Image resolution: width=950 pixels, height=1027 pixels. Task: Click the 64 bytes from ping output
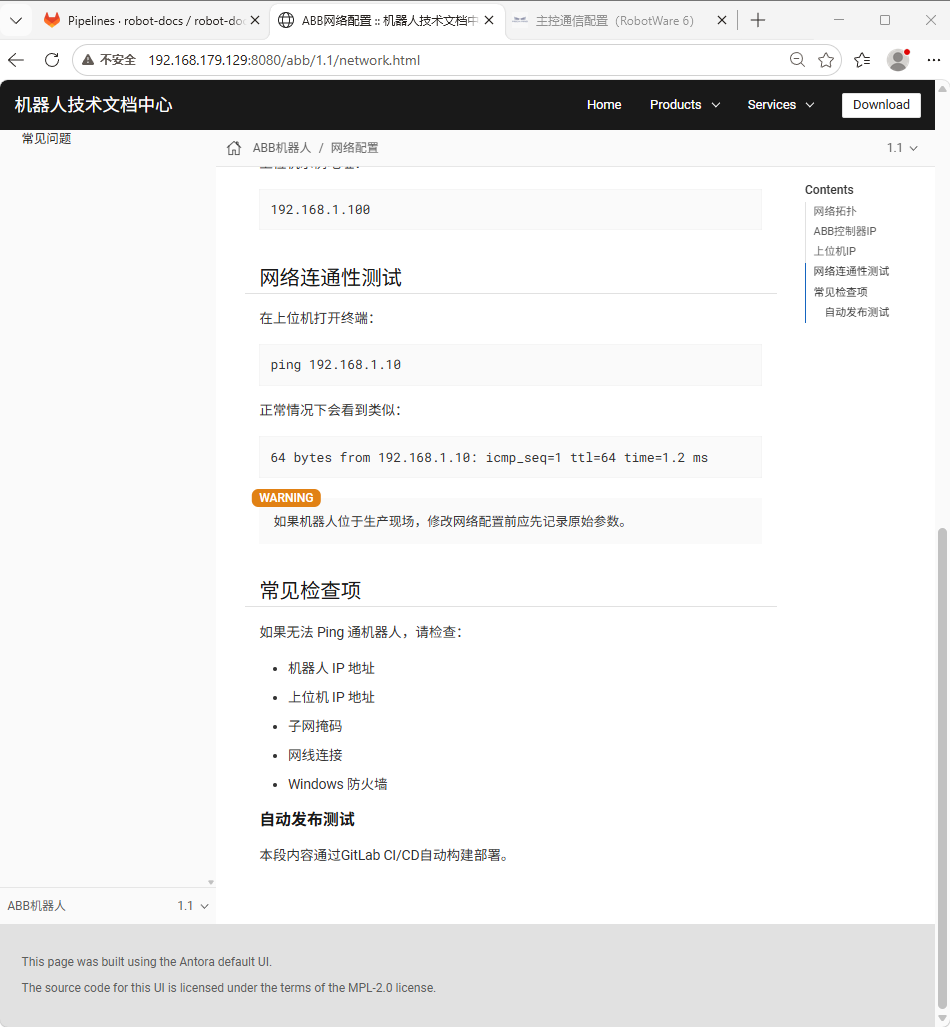pyautogui.click(x=510, y=457)
